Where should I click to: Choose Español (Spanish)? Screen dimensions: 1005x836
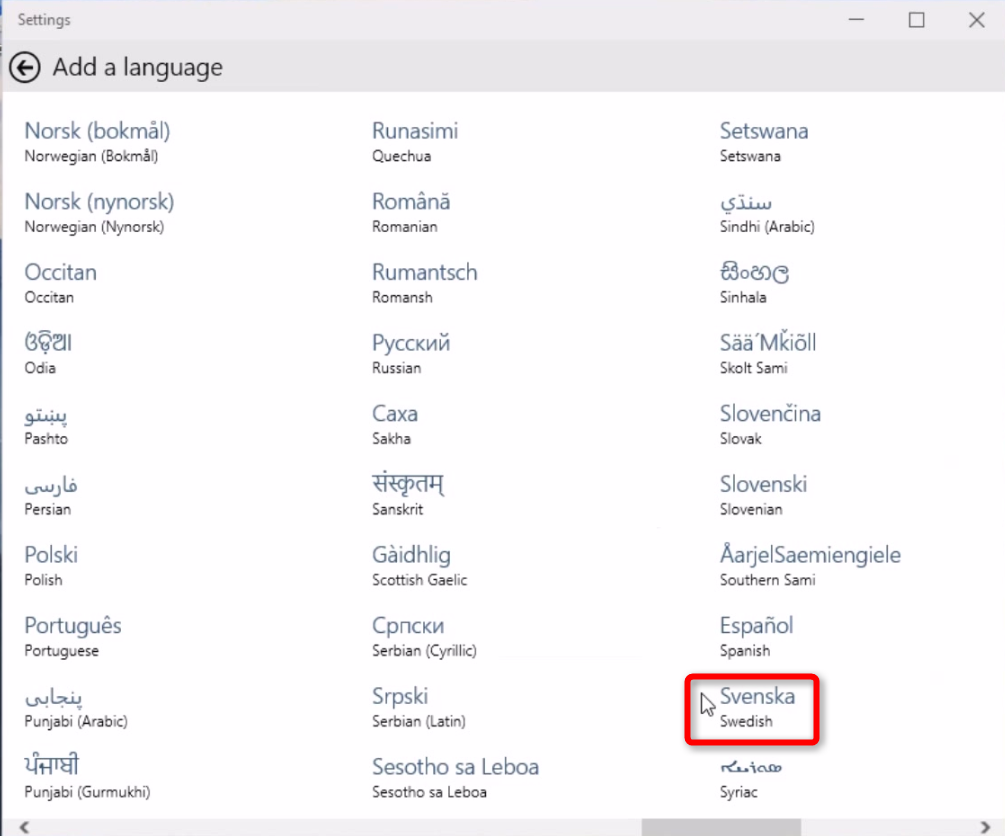756,637
